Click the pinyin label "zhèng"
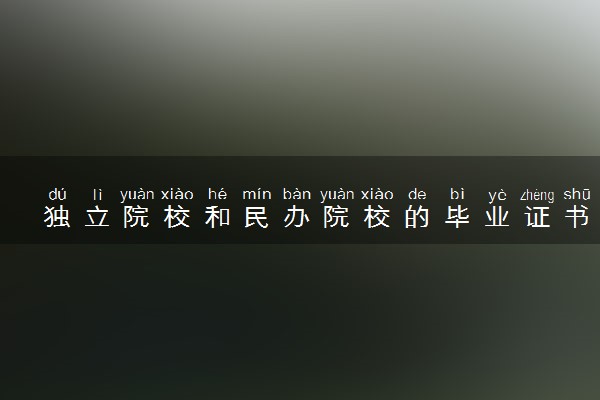Viewport: 600px width, 400px height. 537,196
